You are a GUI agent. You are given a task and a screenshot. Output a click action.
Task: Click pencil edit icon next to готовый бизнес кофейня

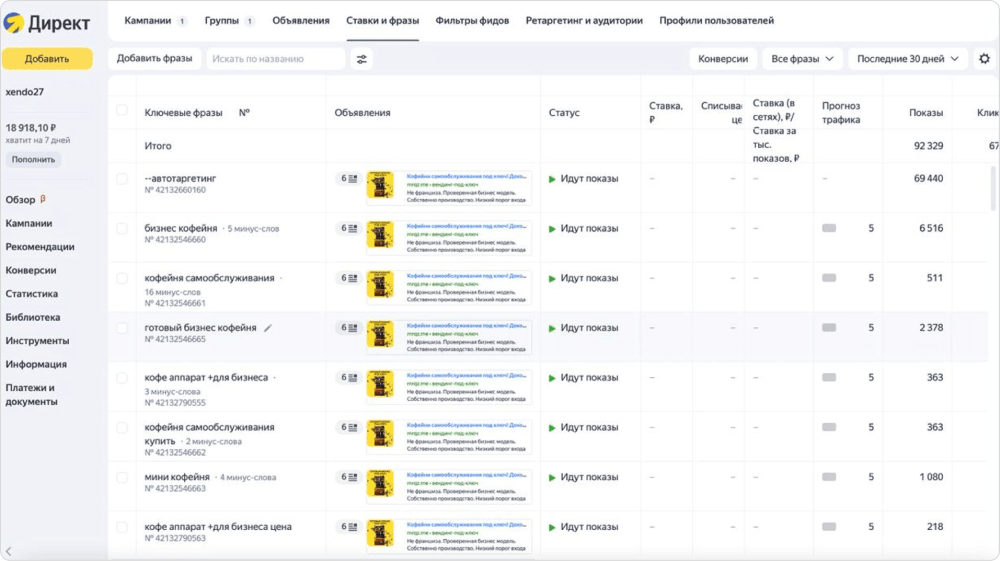268,328
